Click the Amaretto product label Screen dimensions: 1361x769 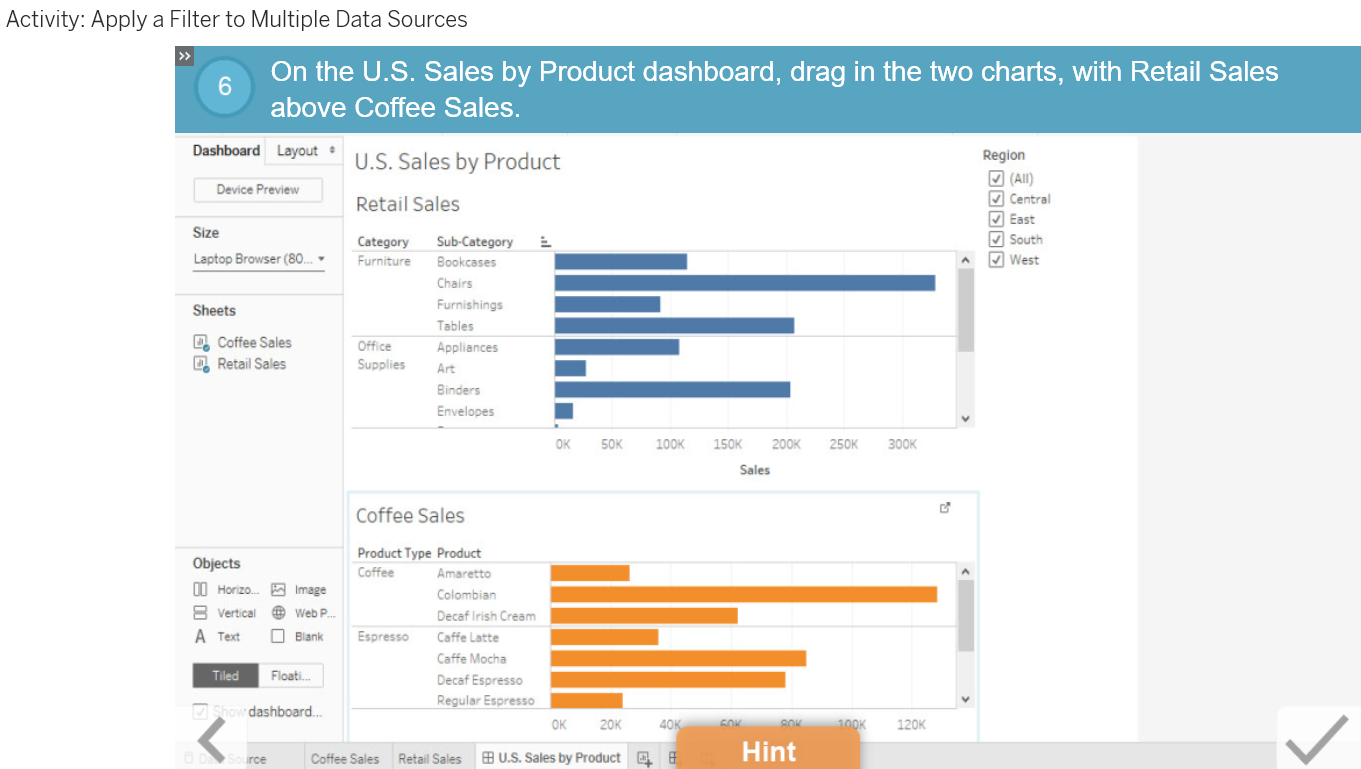464,573
